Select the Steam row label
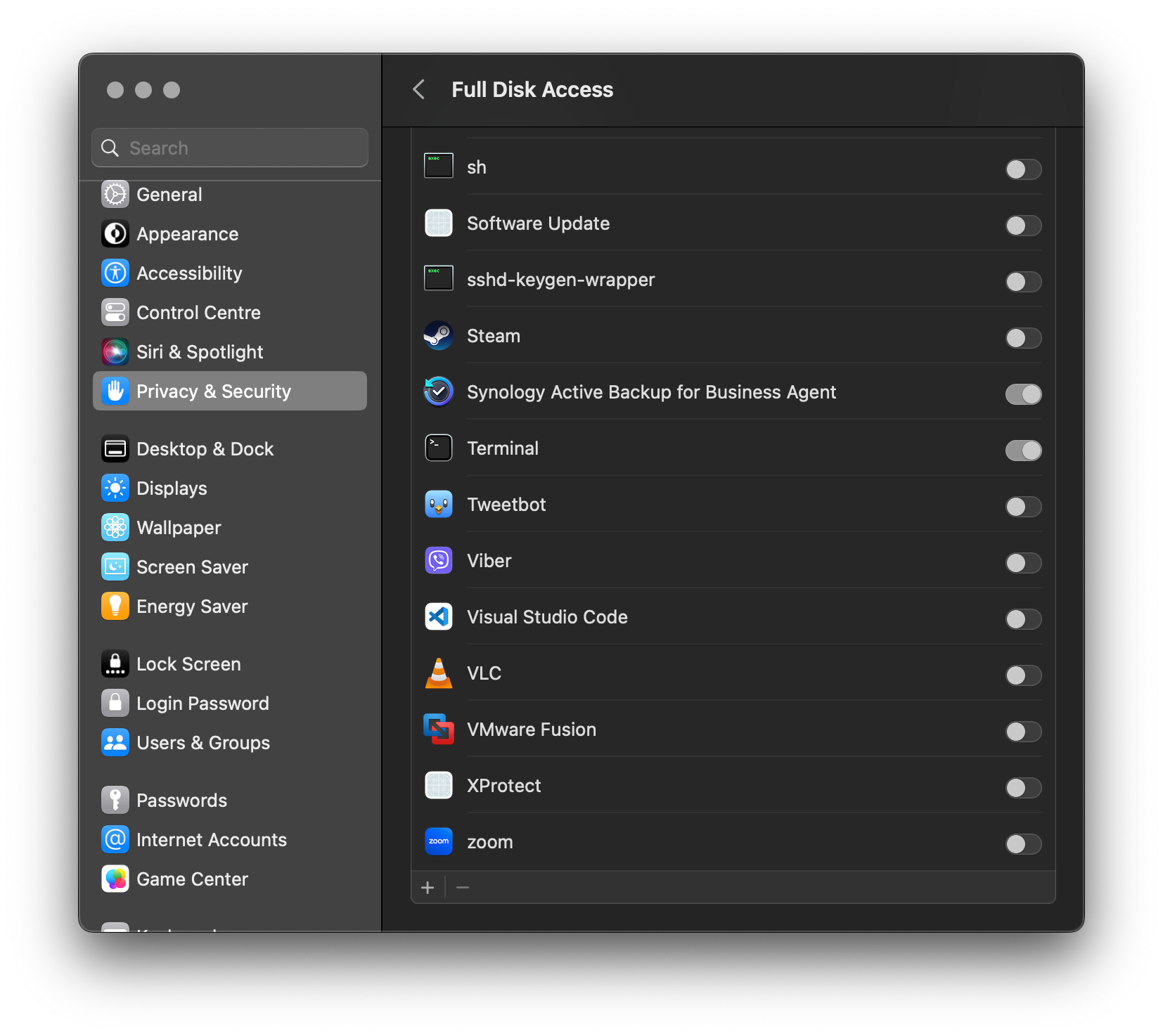 coord(494,336)
